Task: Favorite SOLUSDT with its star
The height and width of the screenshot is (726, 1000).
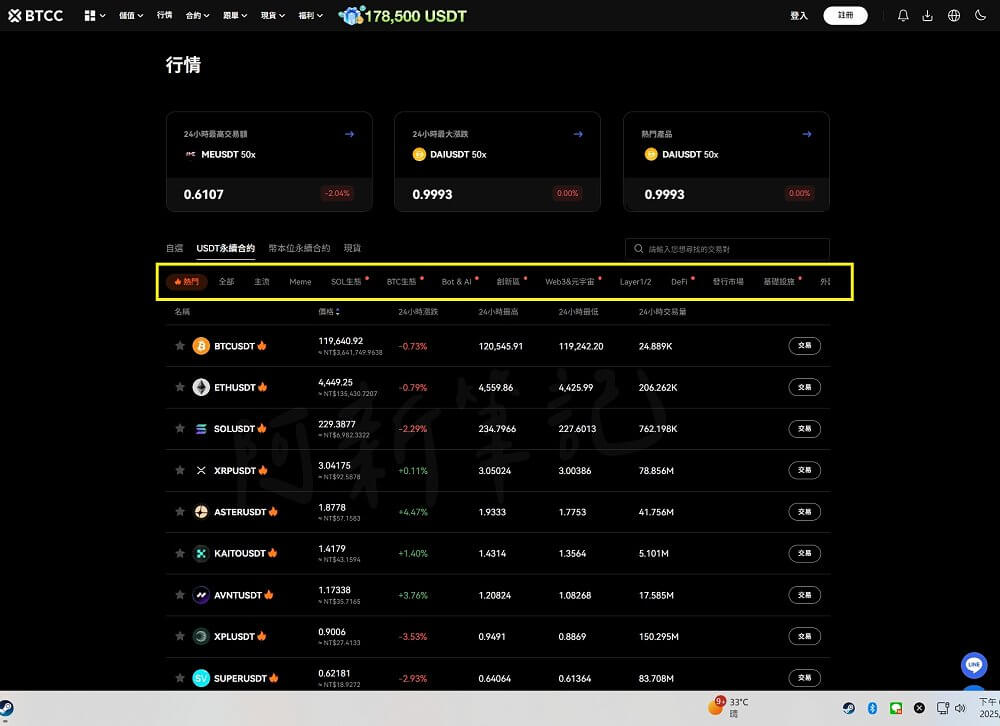Action: click(x=180, y=429)
